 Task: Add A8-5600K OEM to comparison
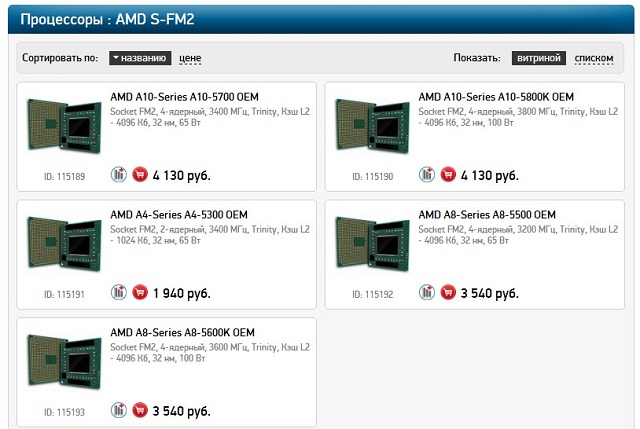tap(119, 410)
